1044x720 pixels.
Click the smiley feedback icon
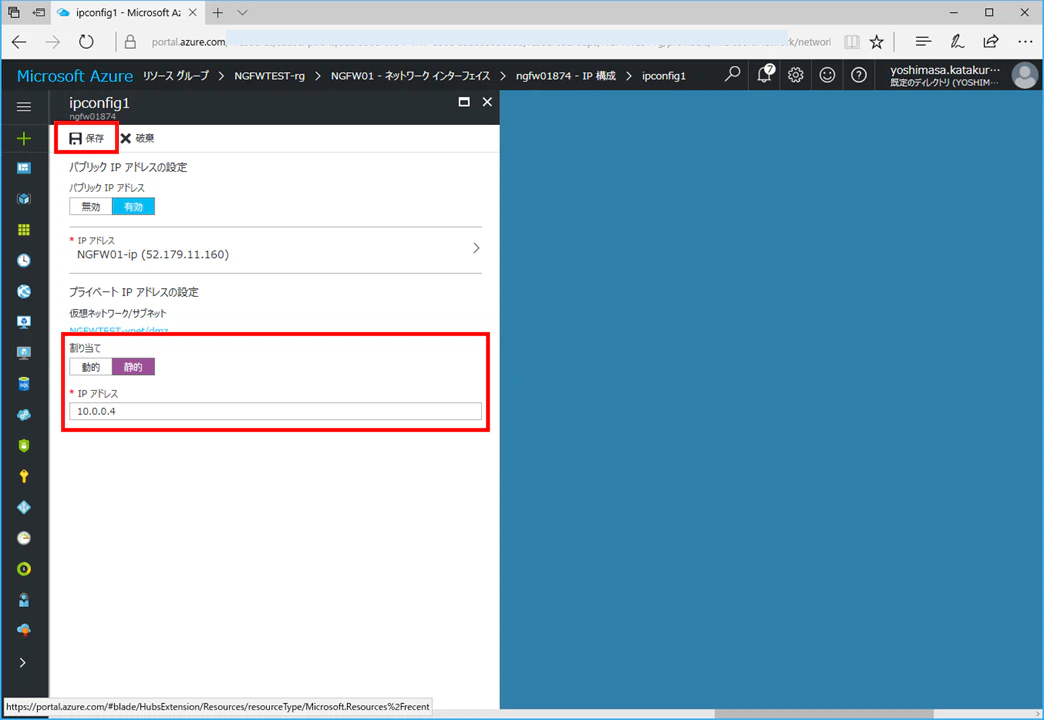pyautogui.click(x=827, y=75)
